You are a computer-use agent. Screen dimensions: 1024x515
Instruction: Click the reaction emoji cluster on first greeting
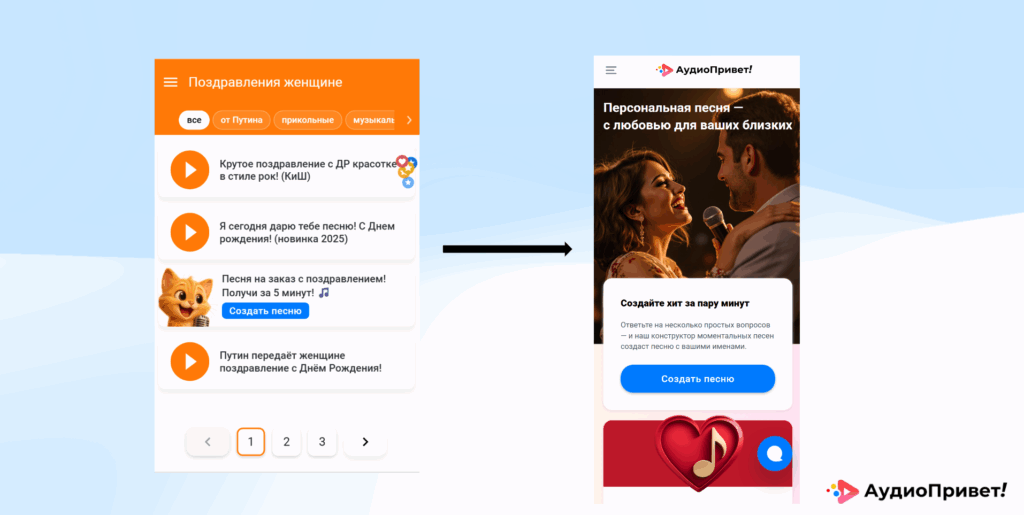coord(407,172)
